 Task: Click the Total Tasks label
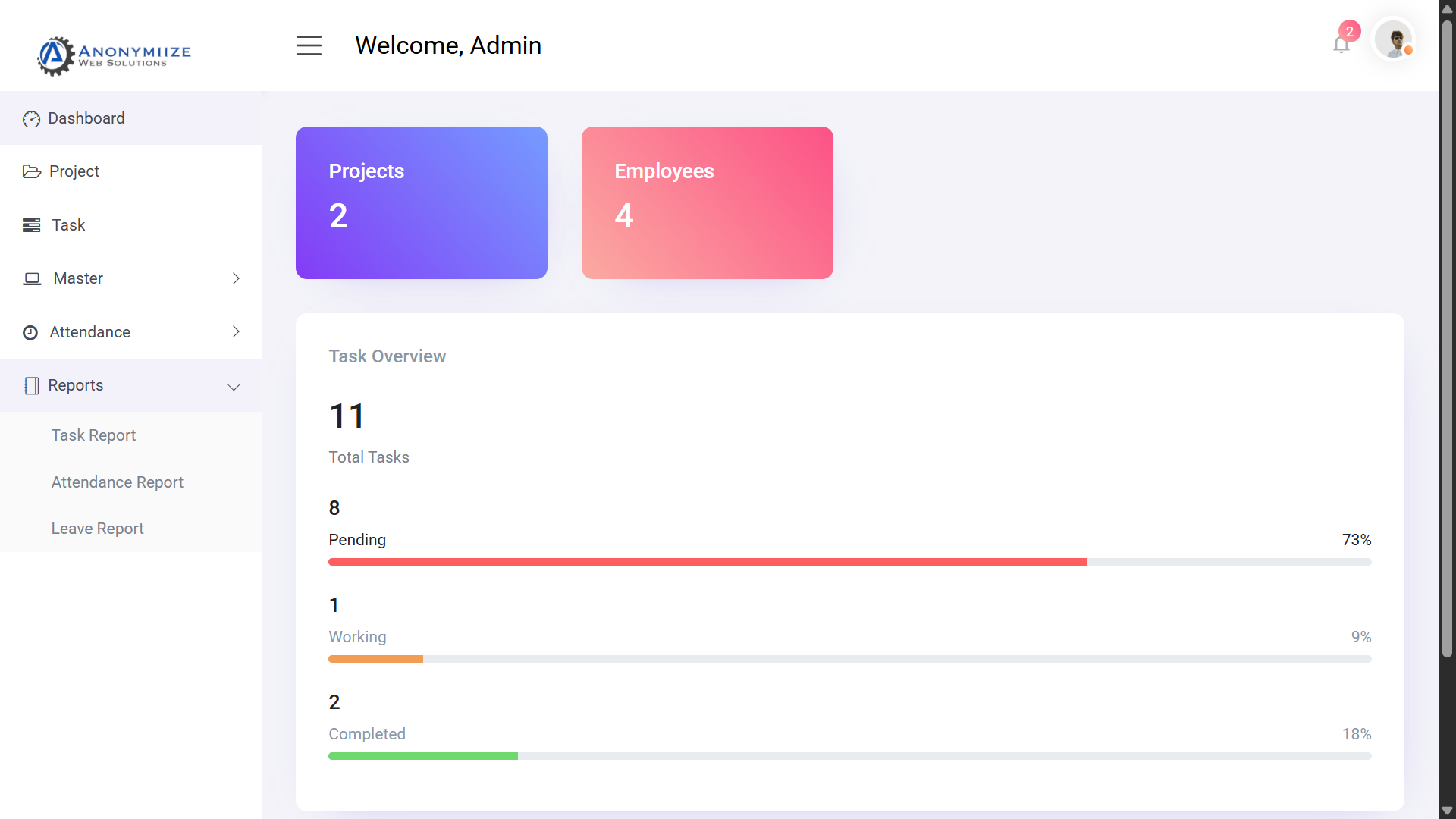point(369,457)
